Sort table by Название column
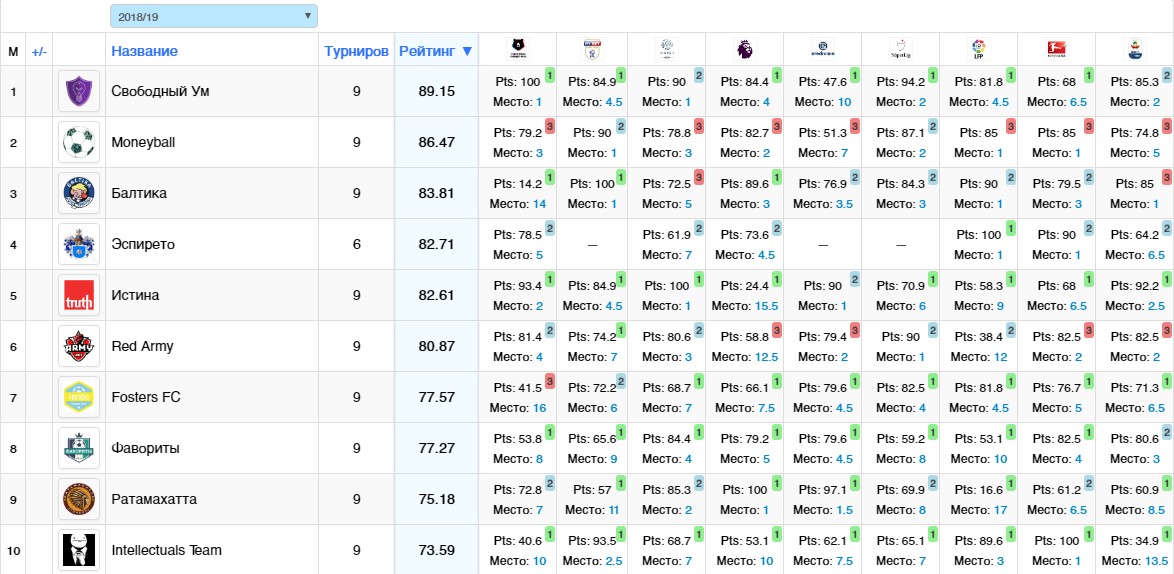Screen dimensions: 1174x574 coord(144,51)
